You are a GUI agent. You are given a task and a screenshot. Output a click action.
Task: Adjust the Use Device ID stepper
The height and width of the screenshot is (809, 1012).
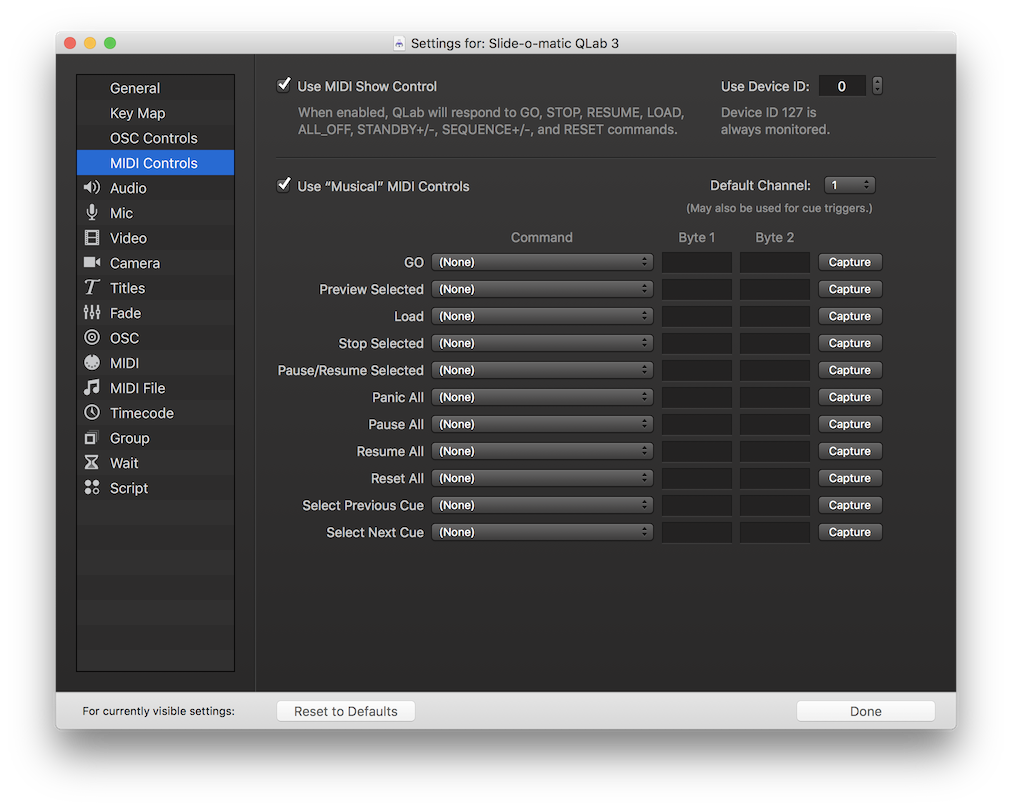(877, 86)
